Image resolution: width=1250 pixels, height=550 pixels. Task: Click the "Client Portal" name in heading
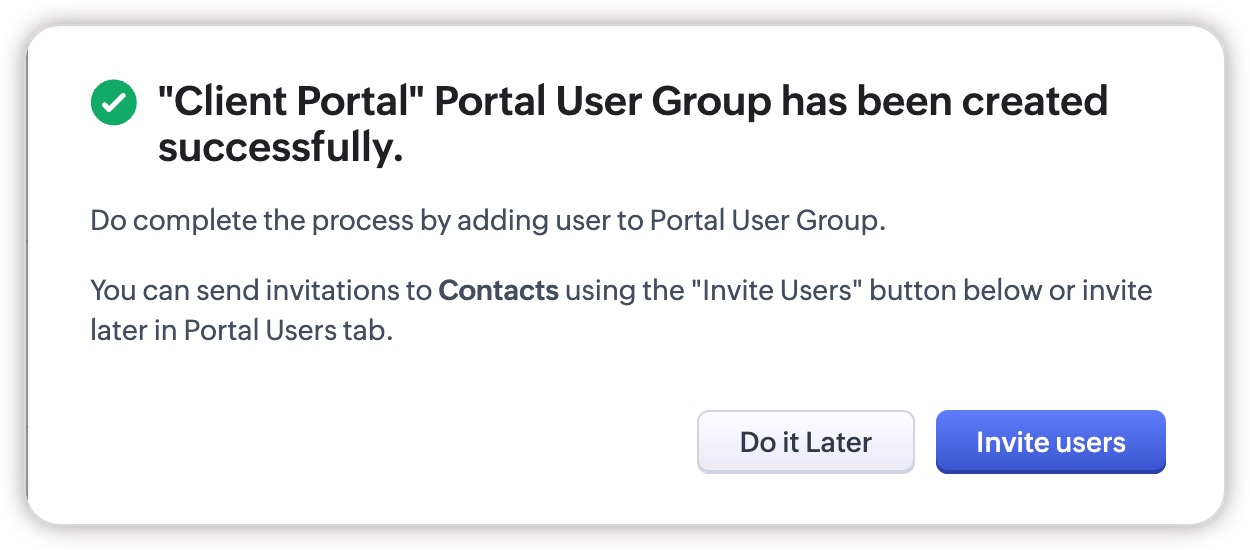tap(291, 102)
